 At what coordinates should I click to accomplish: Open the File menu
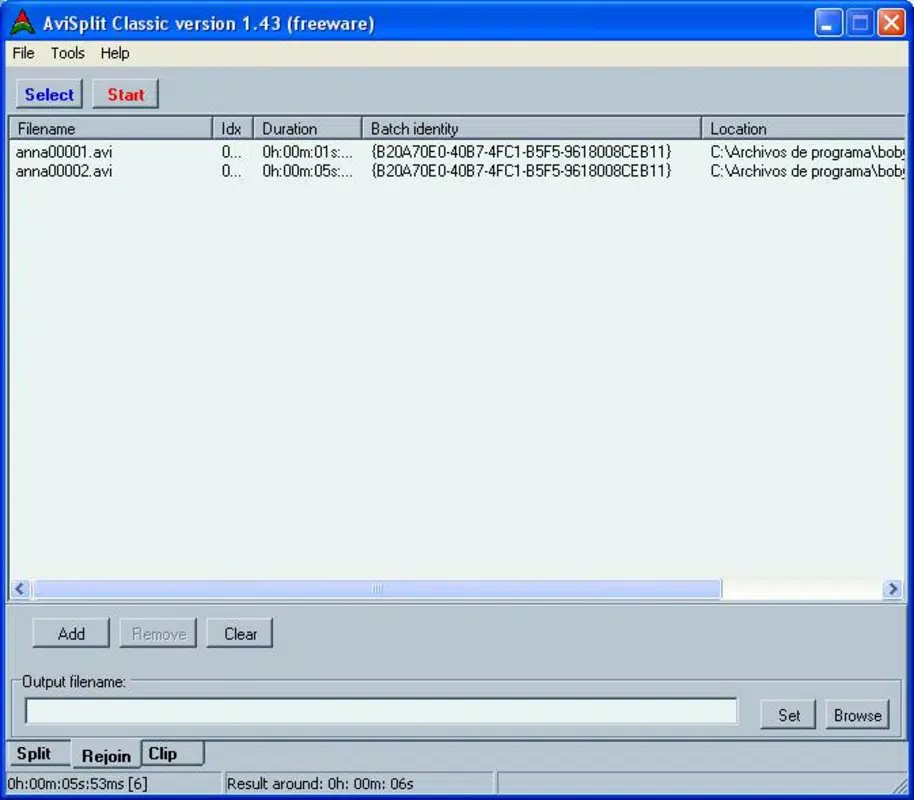click(x=23, y=53)
